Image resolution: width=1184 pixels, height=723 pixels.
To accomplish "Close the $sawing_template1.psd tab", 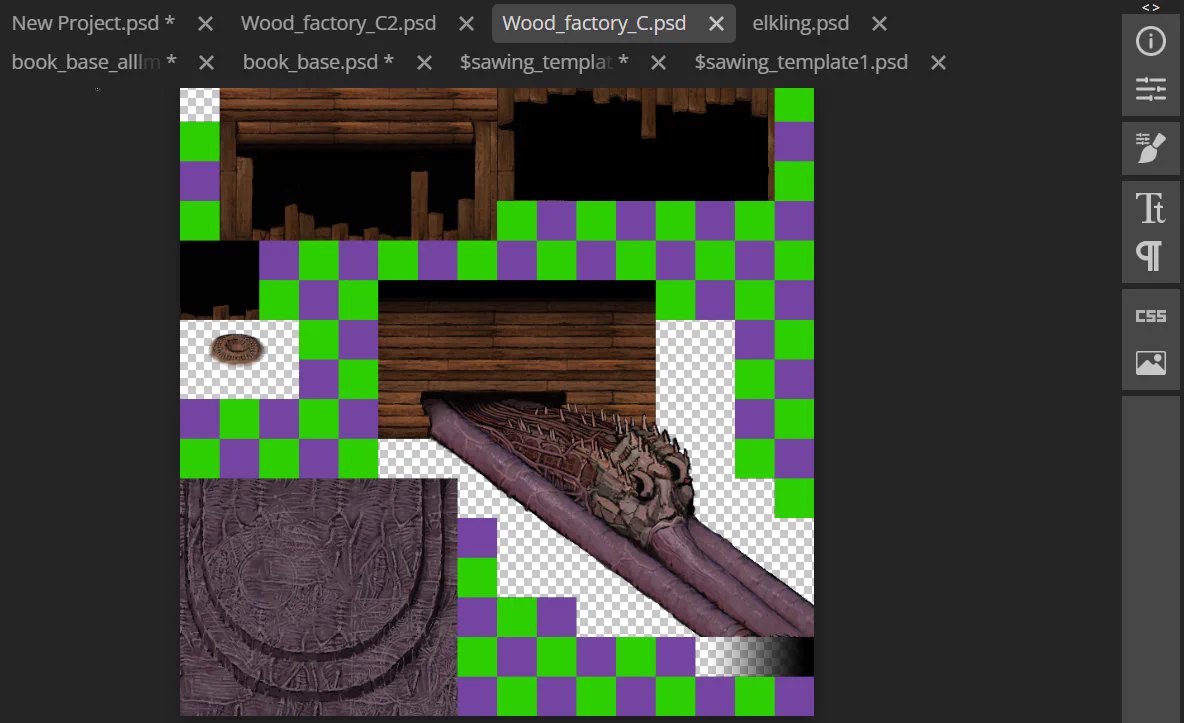I will [938, 63].
